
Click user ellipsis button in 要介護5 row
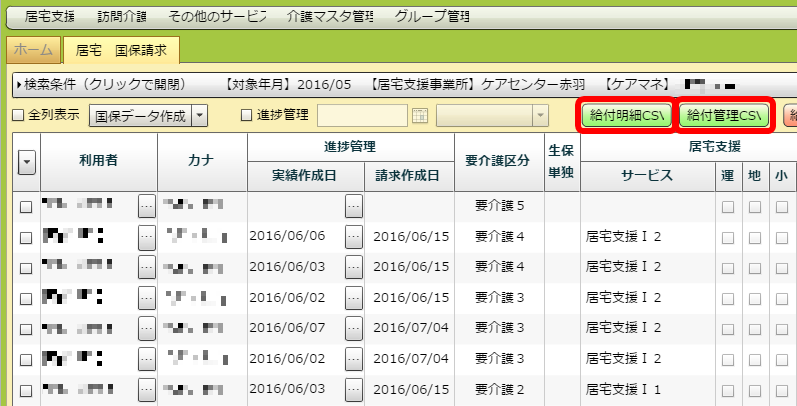(146, 207)
